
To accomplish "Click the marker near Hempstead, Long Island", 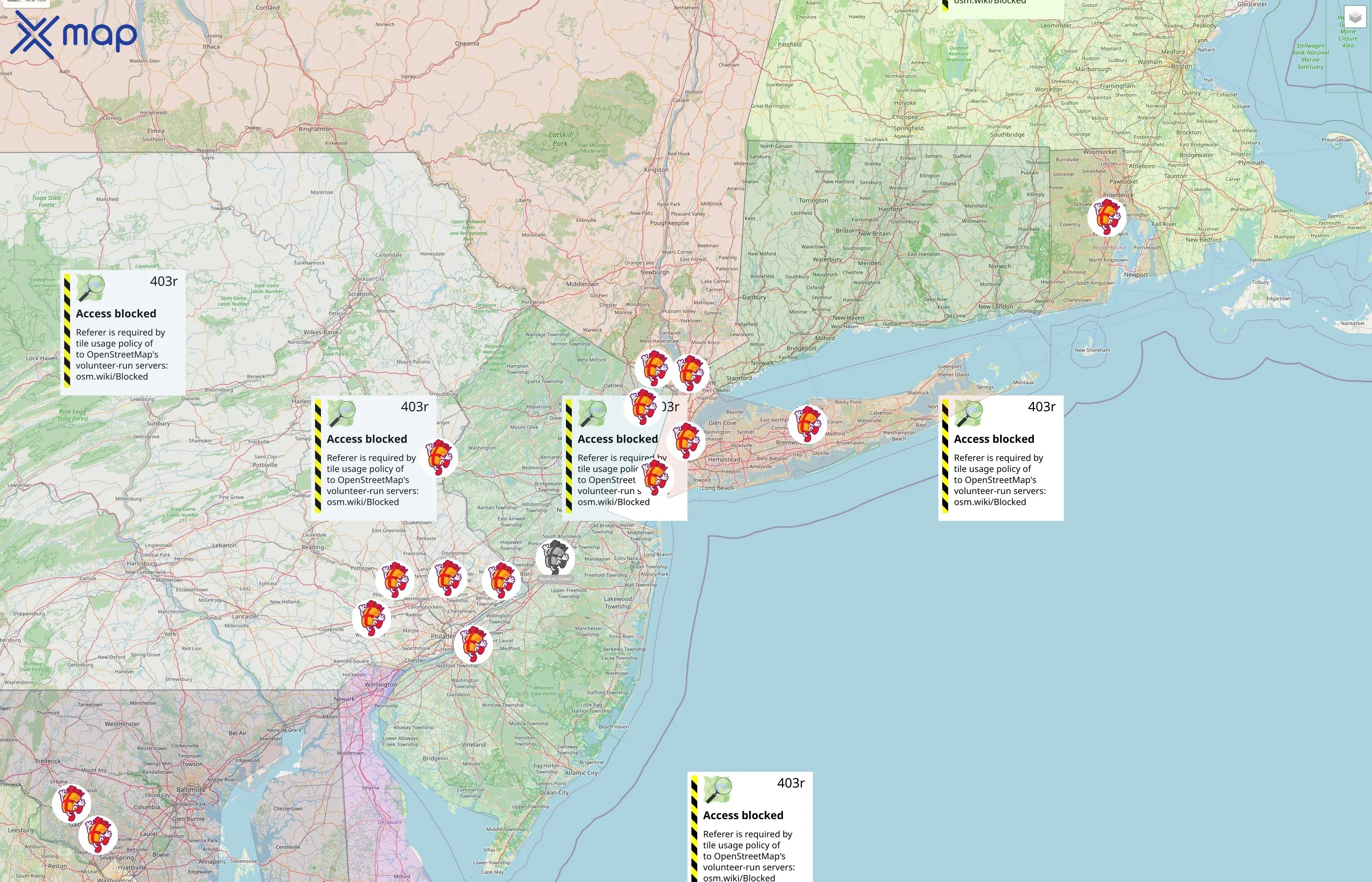I will [x=686, y=441].
